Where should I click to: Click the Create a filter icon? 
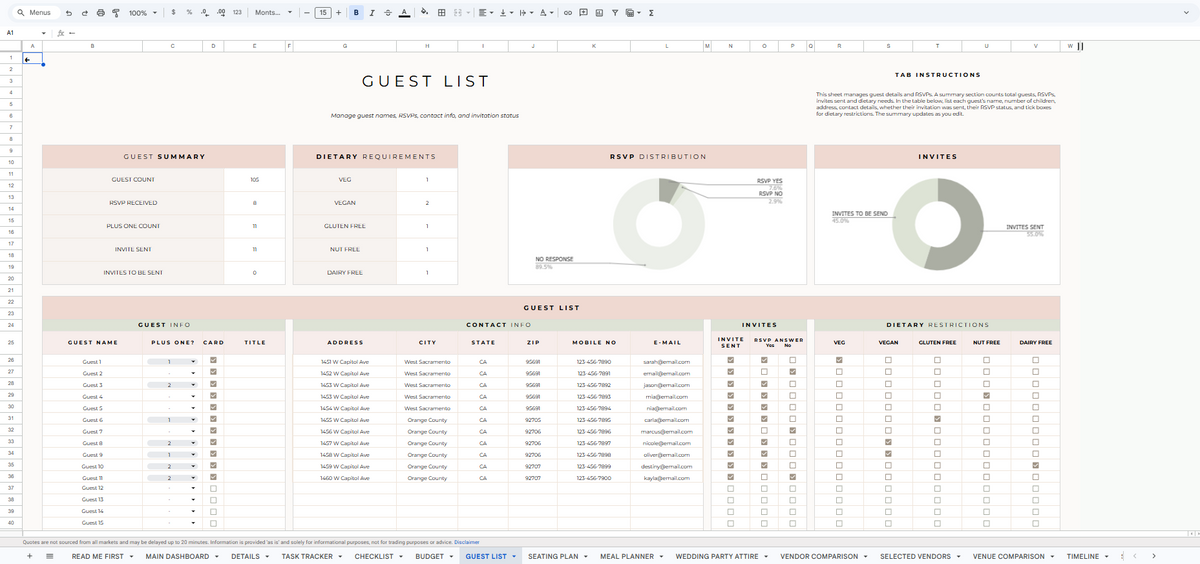pyautogui.click(x=615, y=12)
